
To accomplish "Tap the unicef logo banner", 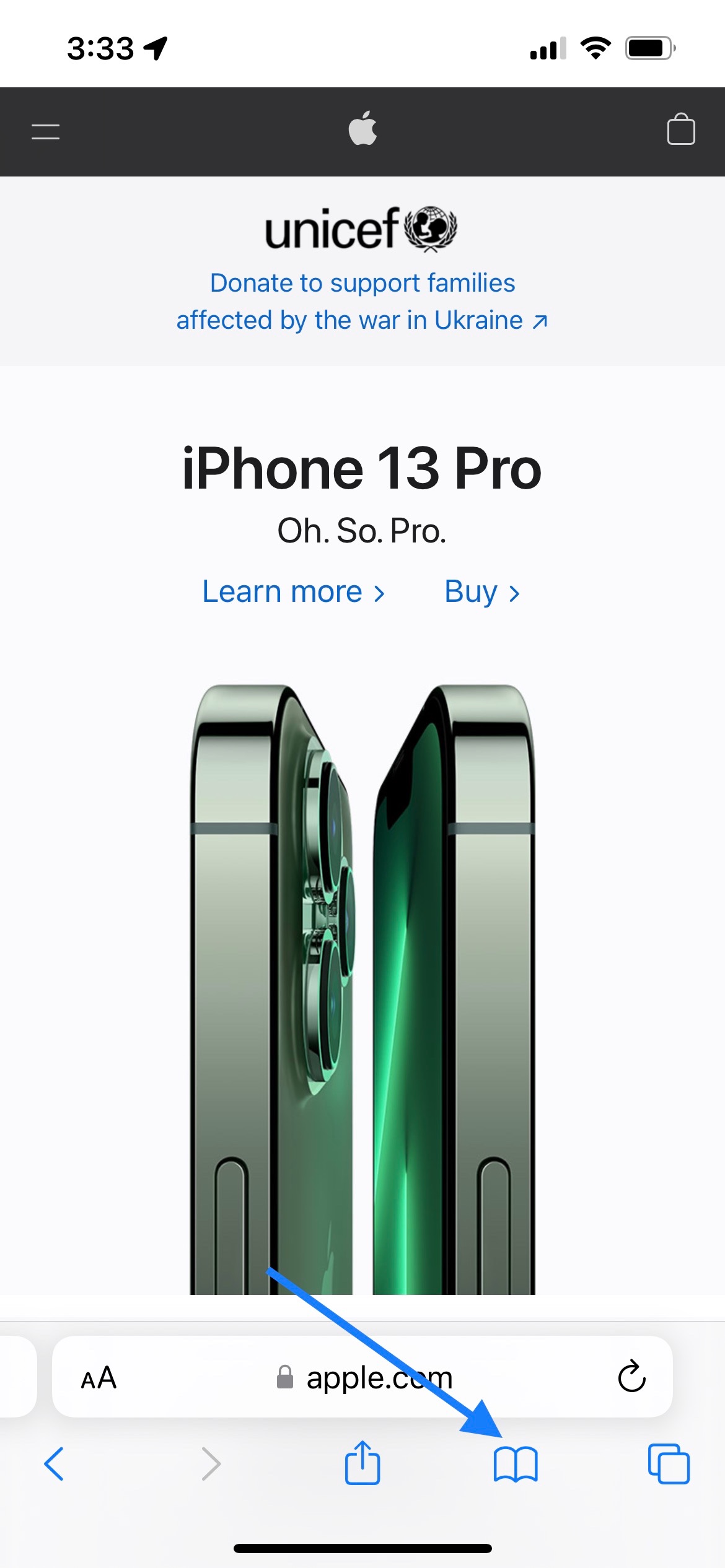I will point(362,229).
